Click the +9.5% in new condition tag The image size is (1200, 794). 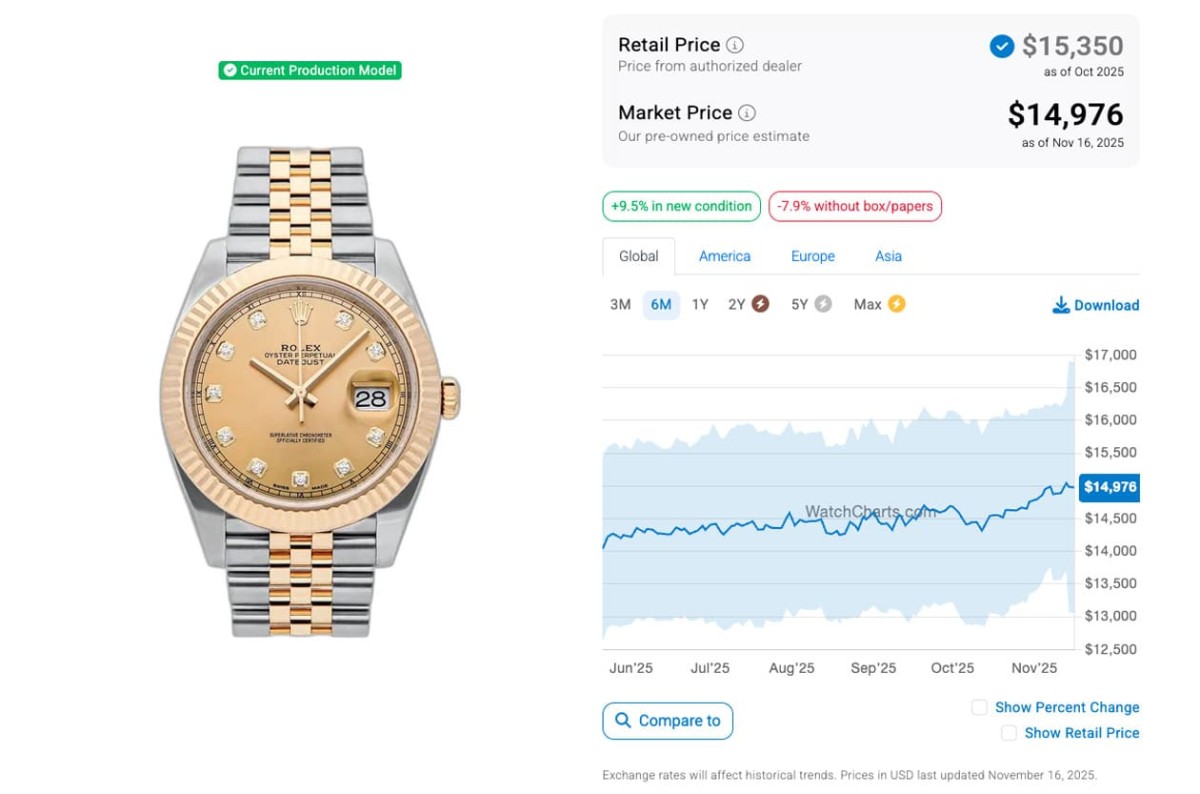[681, 206]
